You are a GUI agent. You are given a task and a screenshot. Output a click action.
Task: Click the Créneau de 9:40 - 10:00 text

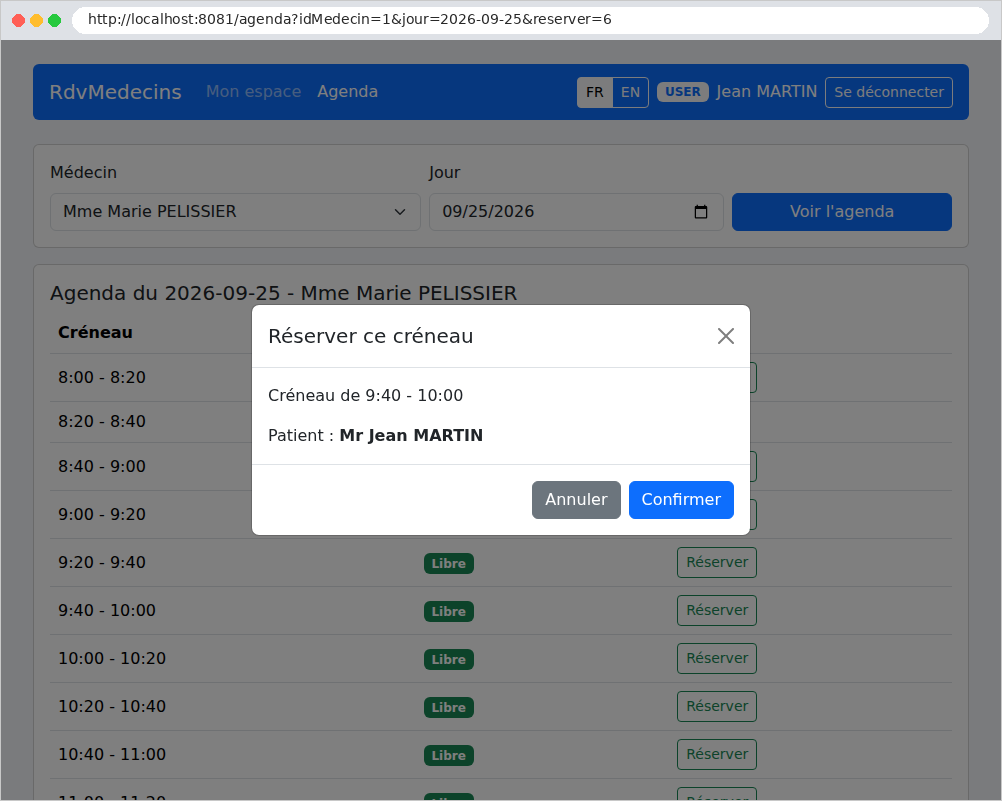366,395
